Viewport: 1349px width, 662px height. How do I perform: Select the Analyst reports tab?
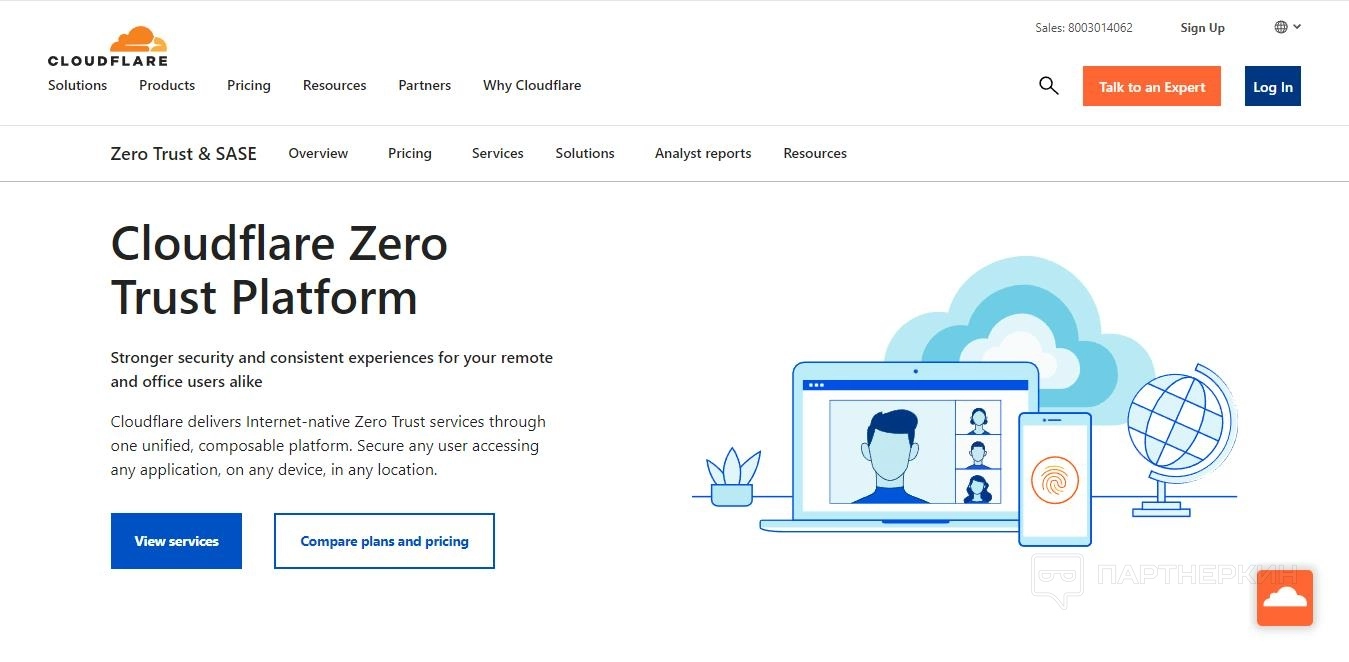point(703,153)
